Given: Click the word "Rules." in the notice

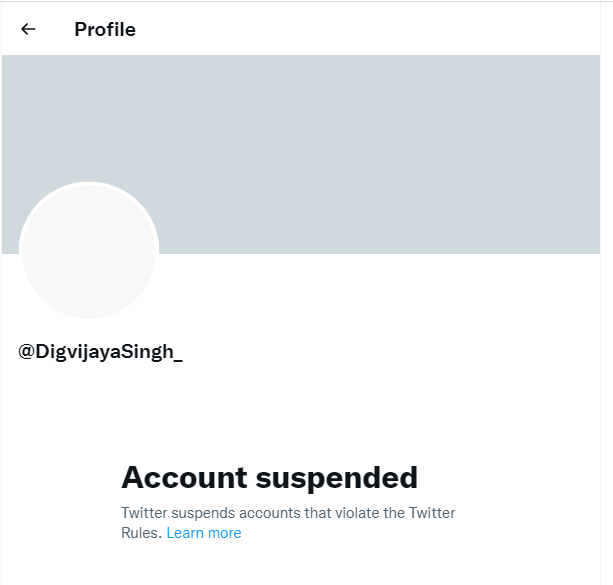Looking at the screenshot, I should (x=141, y=533).
